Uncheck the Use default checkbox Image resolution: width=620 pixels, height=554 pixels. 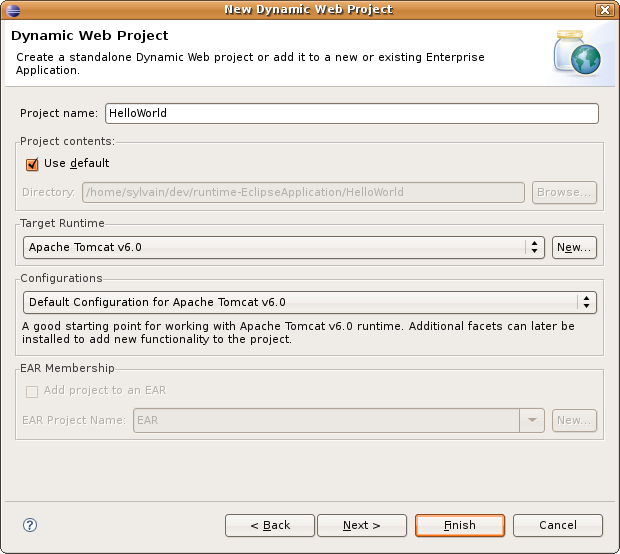(x=32, y=164)
